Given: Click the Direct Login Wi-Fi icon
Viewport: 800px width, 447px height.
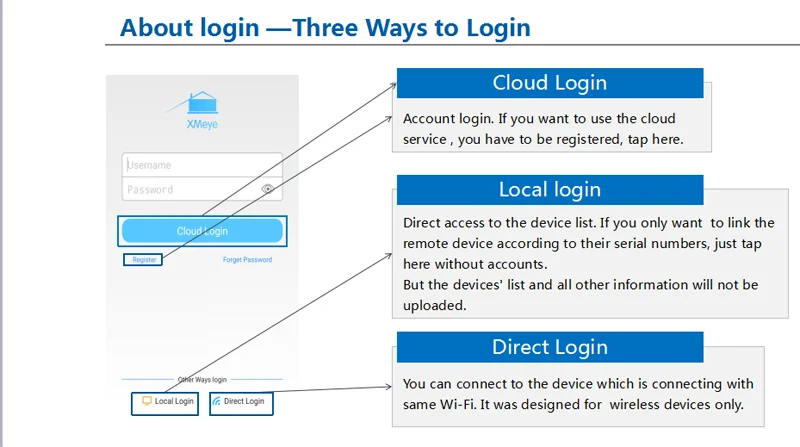Looking at the screenshot, I should [x=217, y=401].
